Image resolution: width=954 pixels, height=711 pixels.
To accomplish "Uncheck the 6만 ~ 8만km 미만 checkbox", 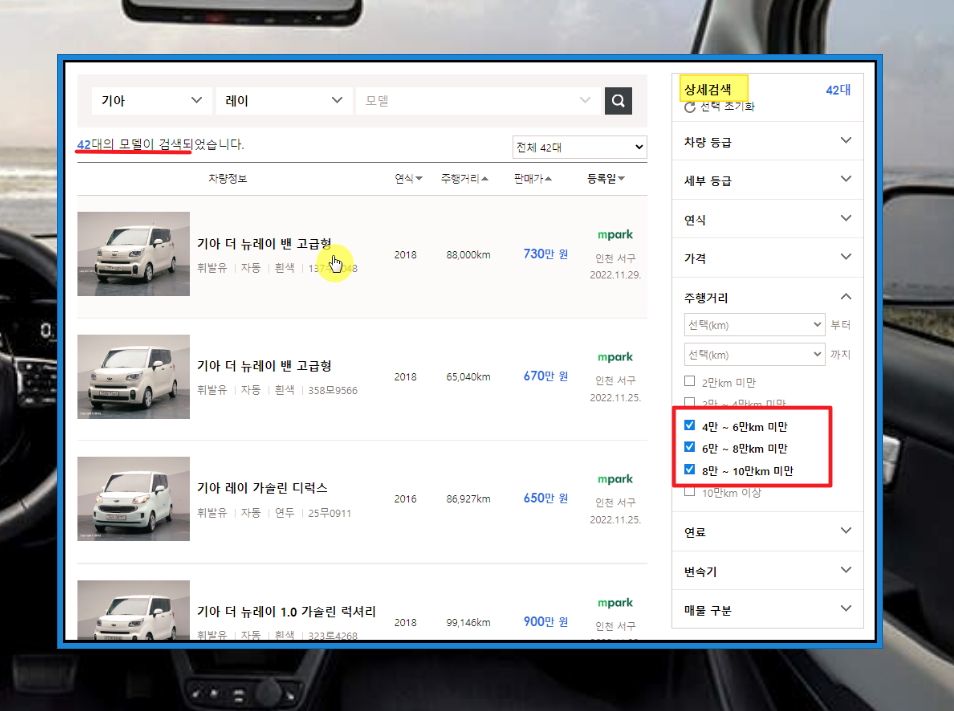I will click(689, 448).
